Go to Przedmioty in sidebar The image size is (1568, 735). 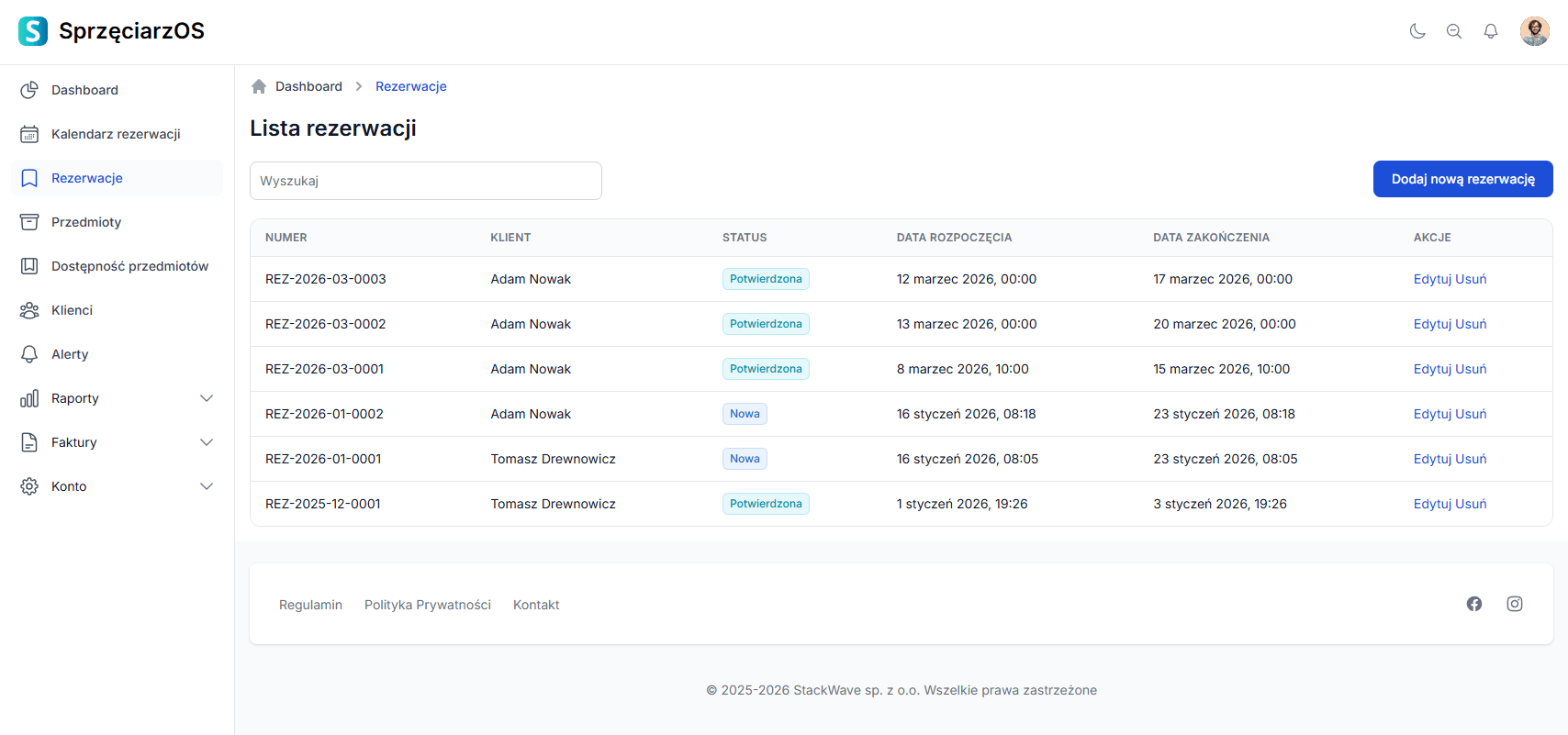pos(86,222)
